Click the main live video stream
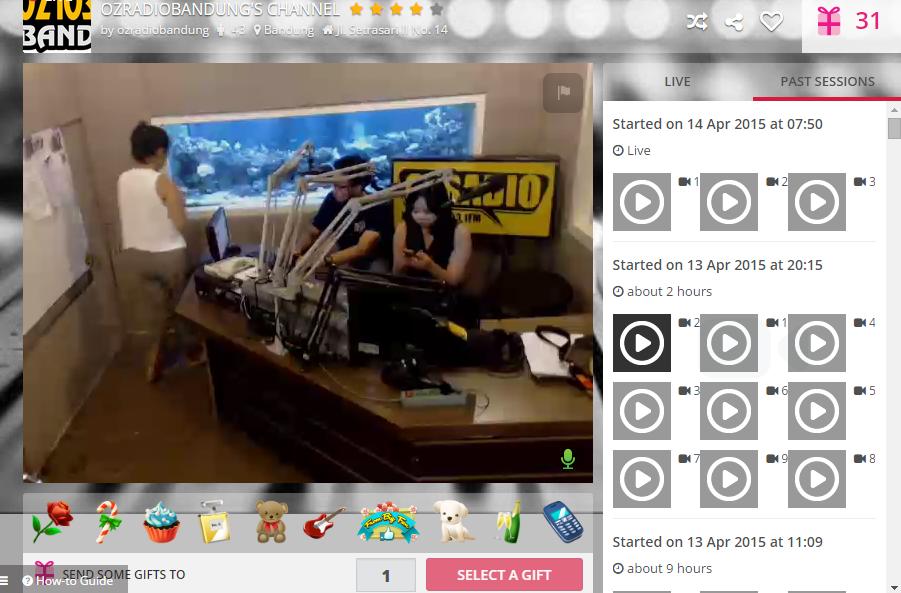Image resolution: width=901 pixels, height=593 pixels. [308, 272]
